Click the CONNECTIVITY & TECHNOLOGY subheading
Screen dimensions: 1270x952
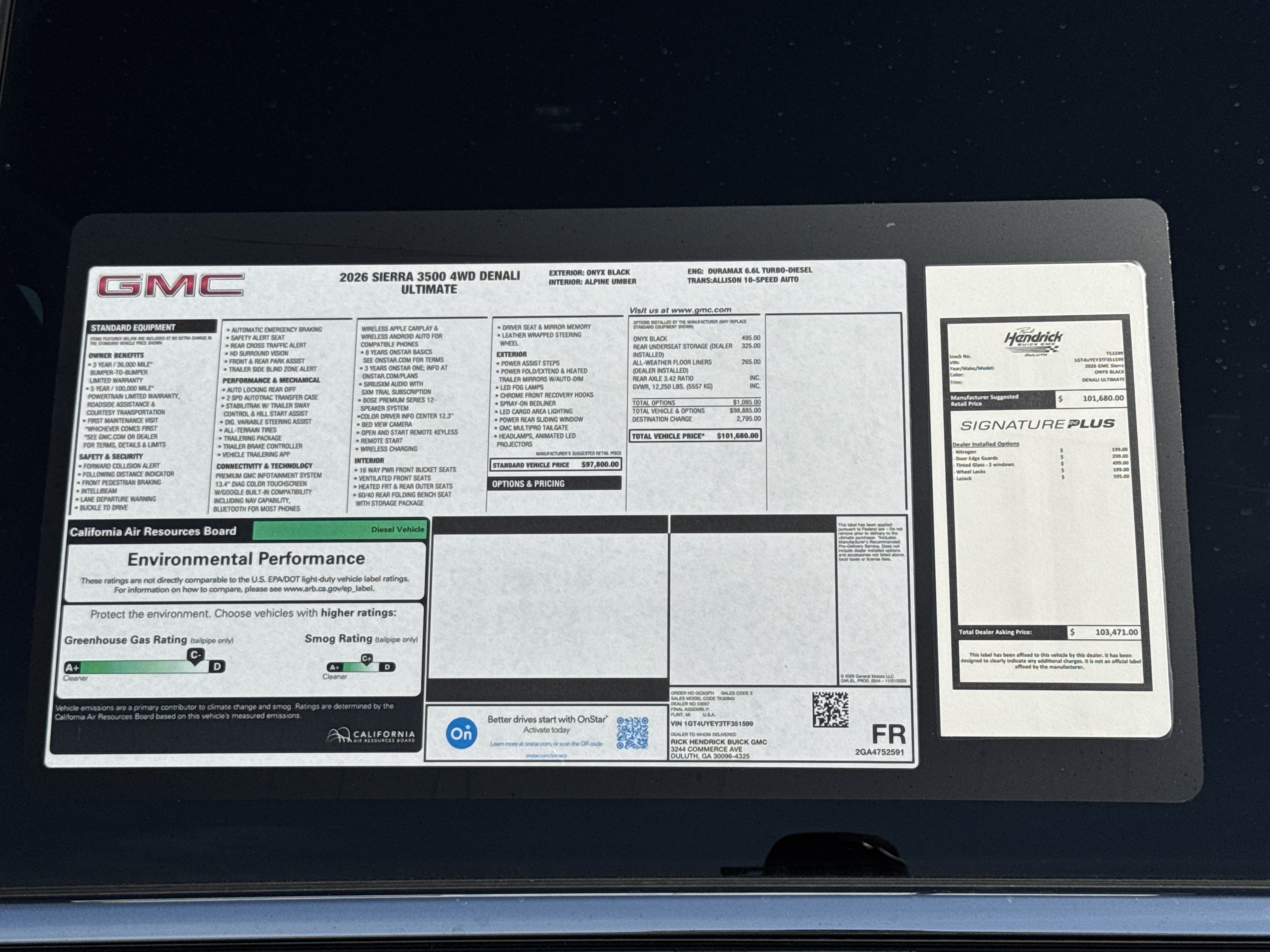coord(265,466)
